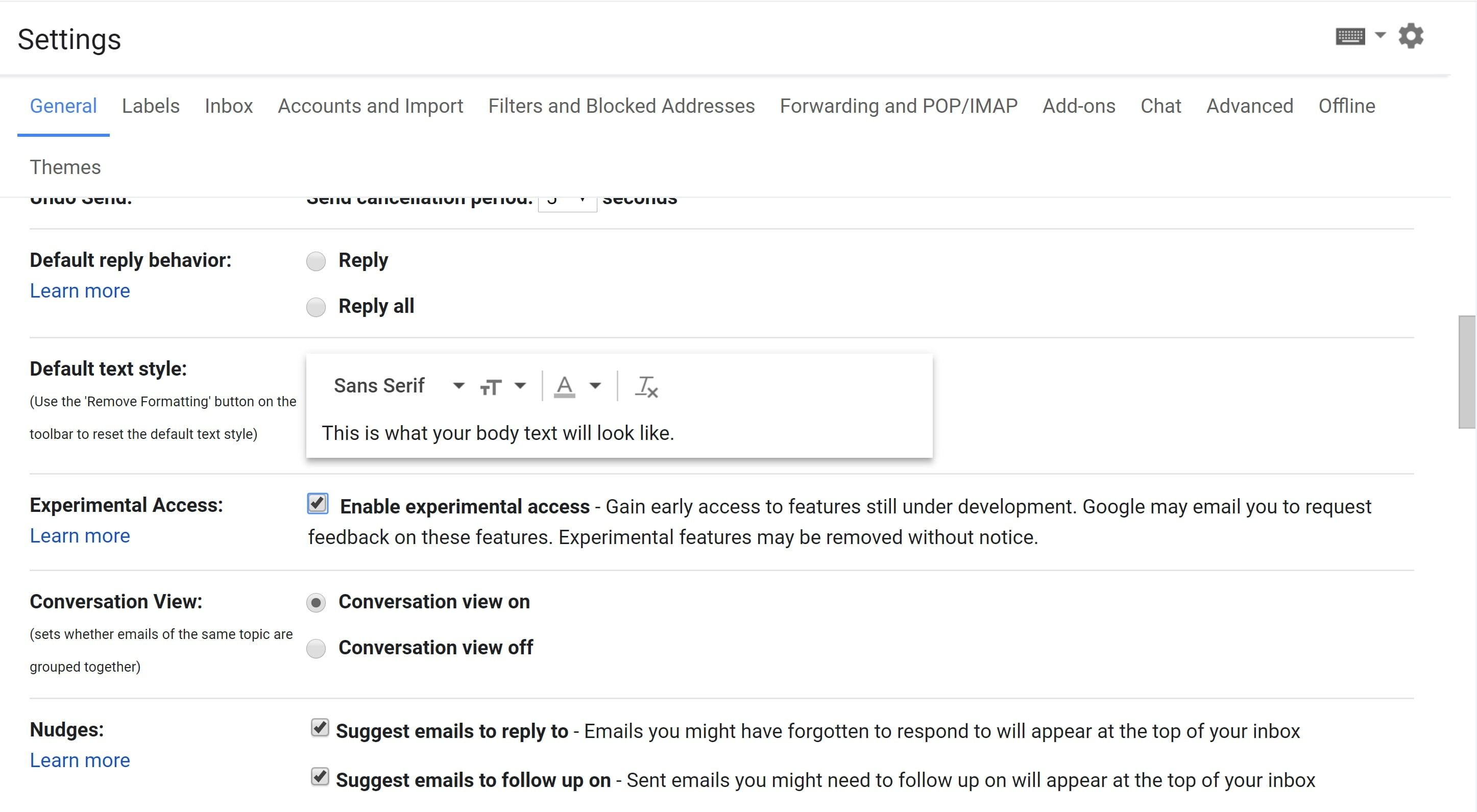
Task: Uncheck Suggest emails to reply to
Action: click(x=320, y=728)
